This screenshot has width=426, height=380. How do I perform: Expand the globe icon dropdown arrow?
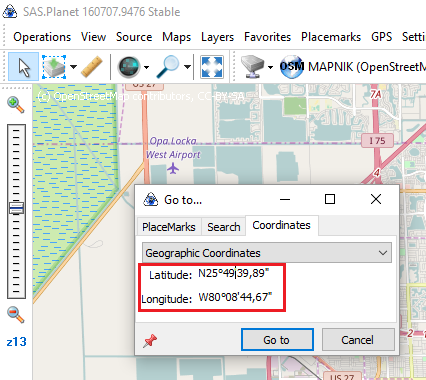click(x=146, y=67)
